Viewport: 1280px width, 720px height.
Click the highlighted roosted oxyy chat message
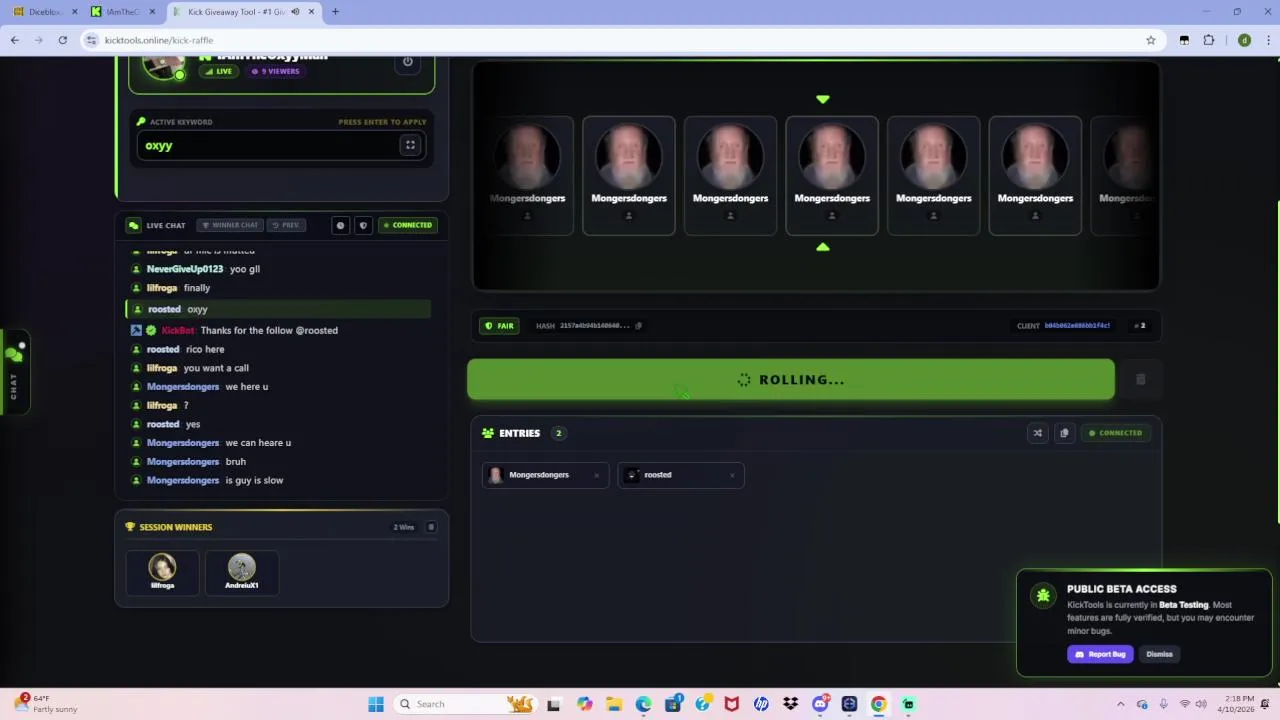point(278,309)
